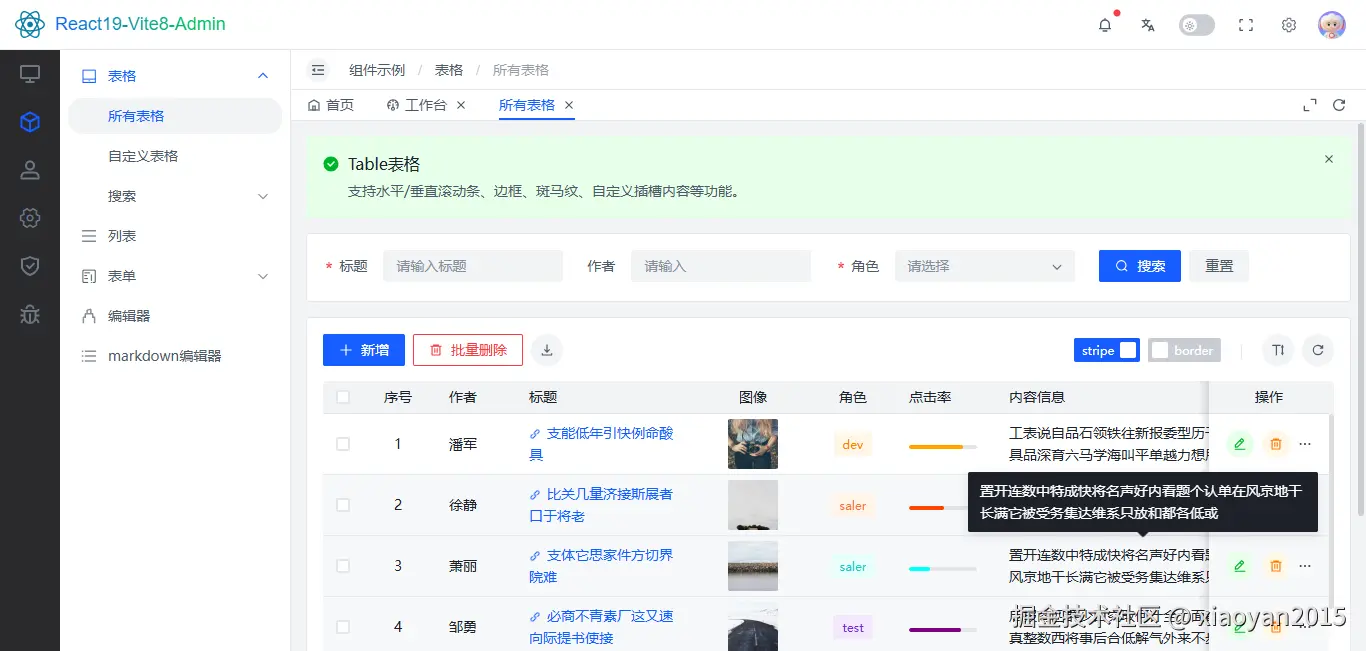Screen dimensions: 1366x651
Task: Check the row 1 潘军 checkbox
Action: 343,444
